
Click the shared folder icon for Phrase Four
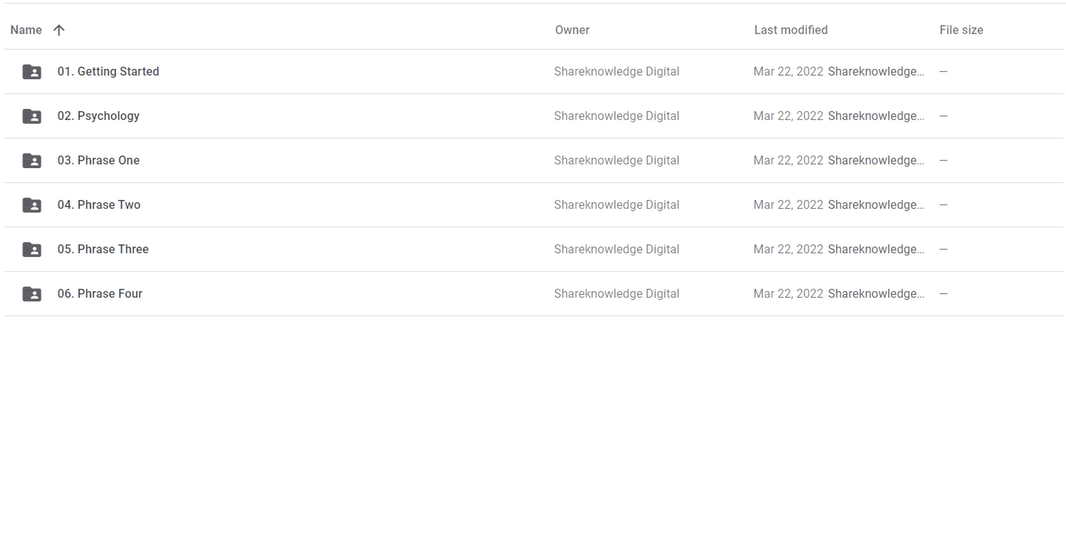[32, 294]
